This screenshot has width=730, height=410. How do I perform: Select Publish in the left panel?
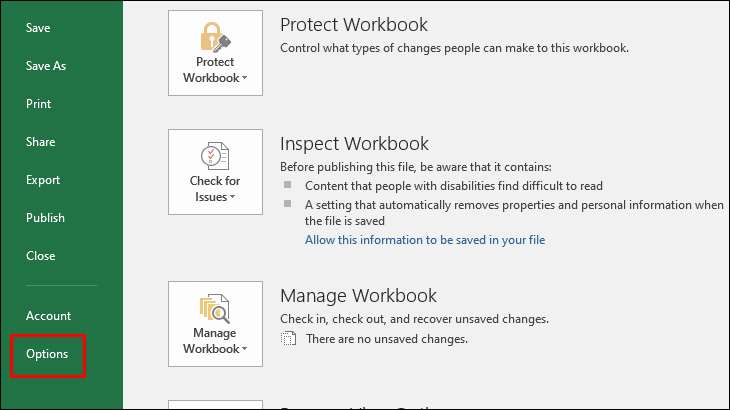tap(45, 218)
